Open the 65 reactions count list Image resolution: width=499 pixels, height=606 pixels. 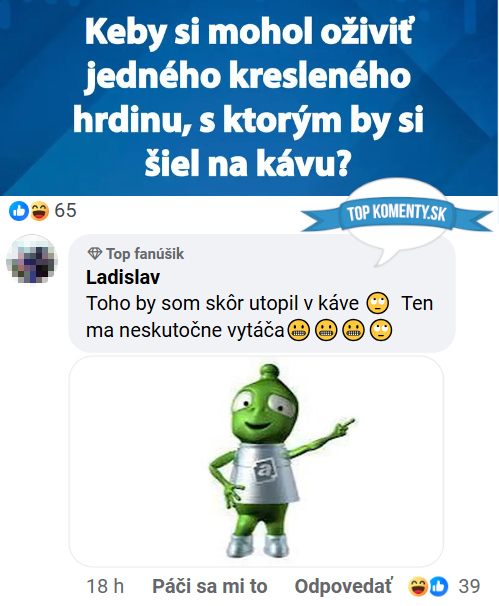pyautogui.click(x=65, y=211)
